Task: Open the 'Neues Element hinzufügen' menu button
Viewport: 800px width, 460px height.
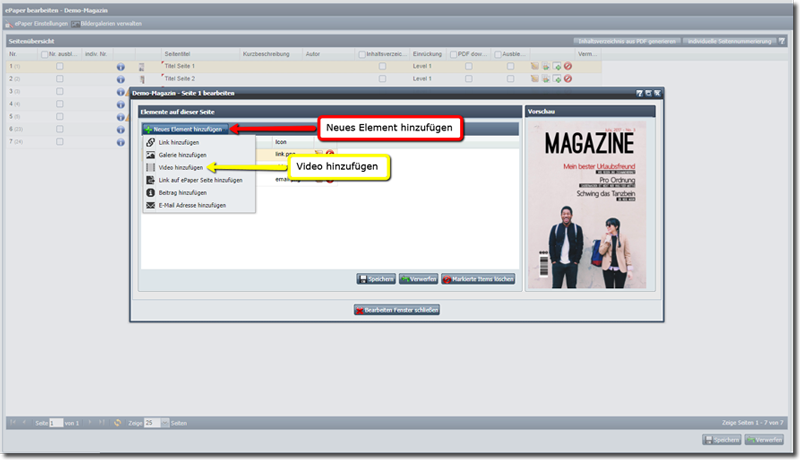Action: [186, 129]
